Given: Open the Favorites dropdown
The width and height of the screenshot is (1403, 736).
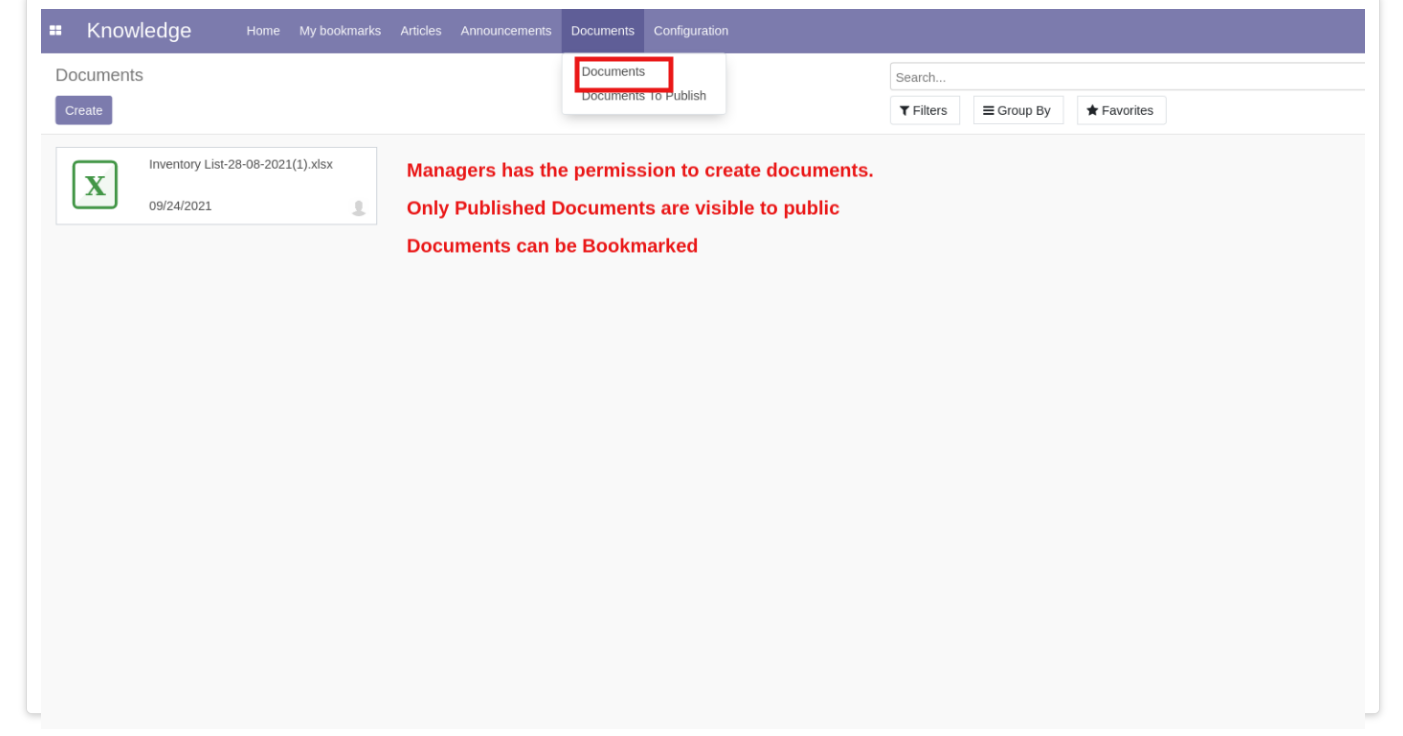Looking at the screenshot, I should click(1121, 110).
